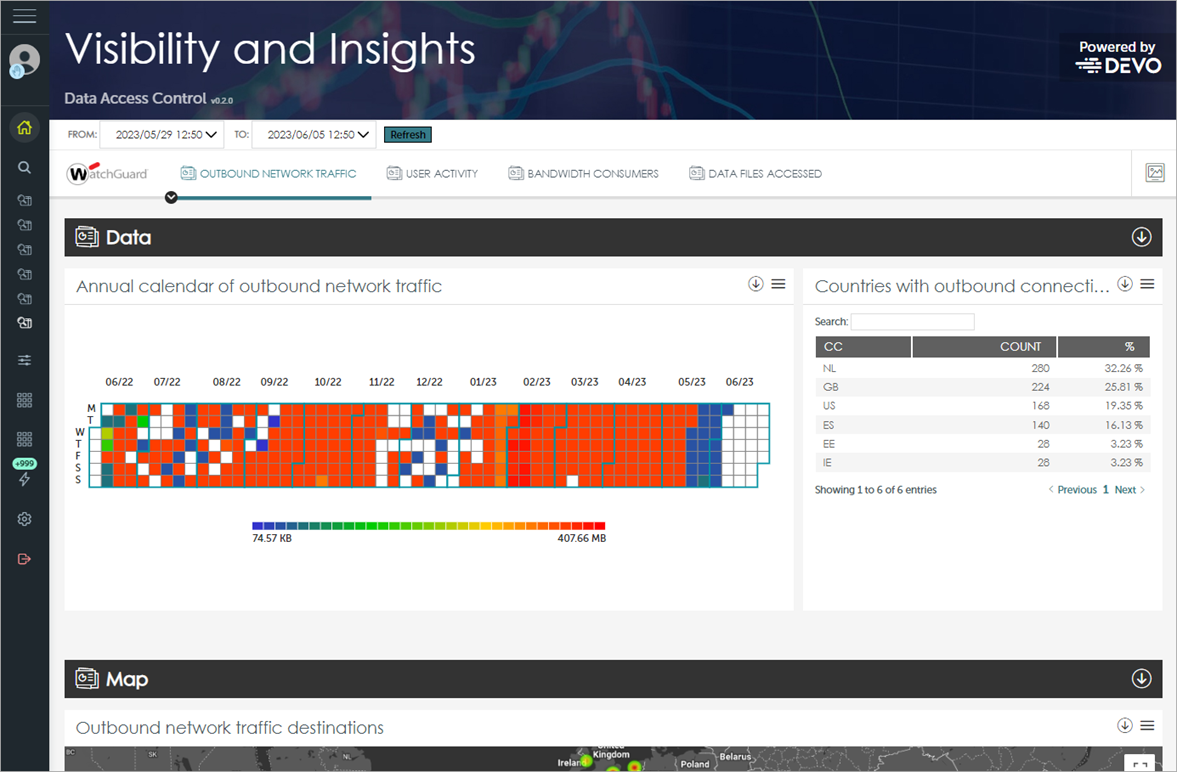This screenshot has height=772, width=1177.
Task: Open the BANDWIDTH CONSUMERS tab
Action: 583,172
